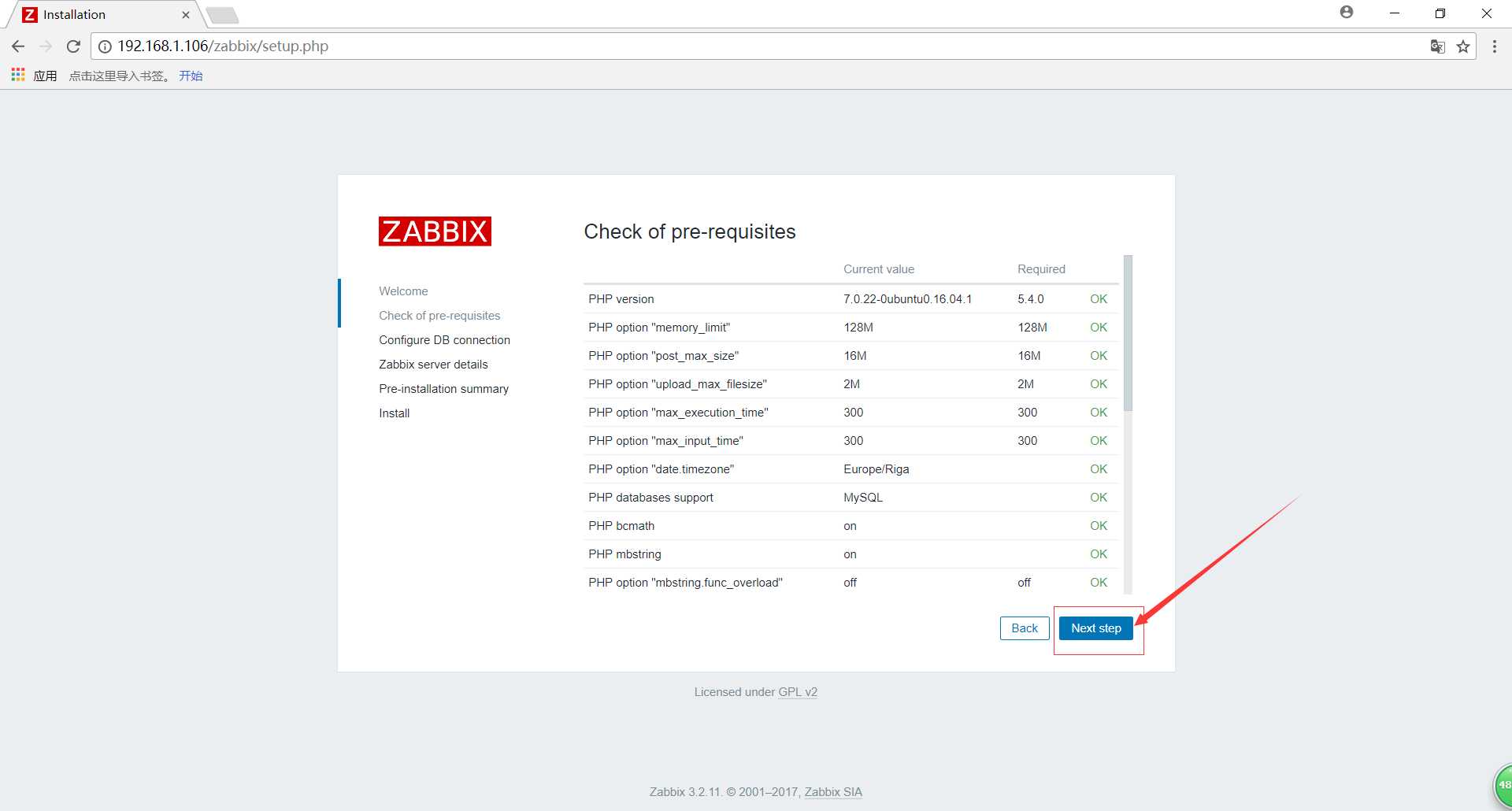Click the Zabbix favicon on Installation tab
This screenshot has width=1512, height=811.
(30, 15)
